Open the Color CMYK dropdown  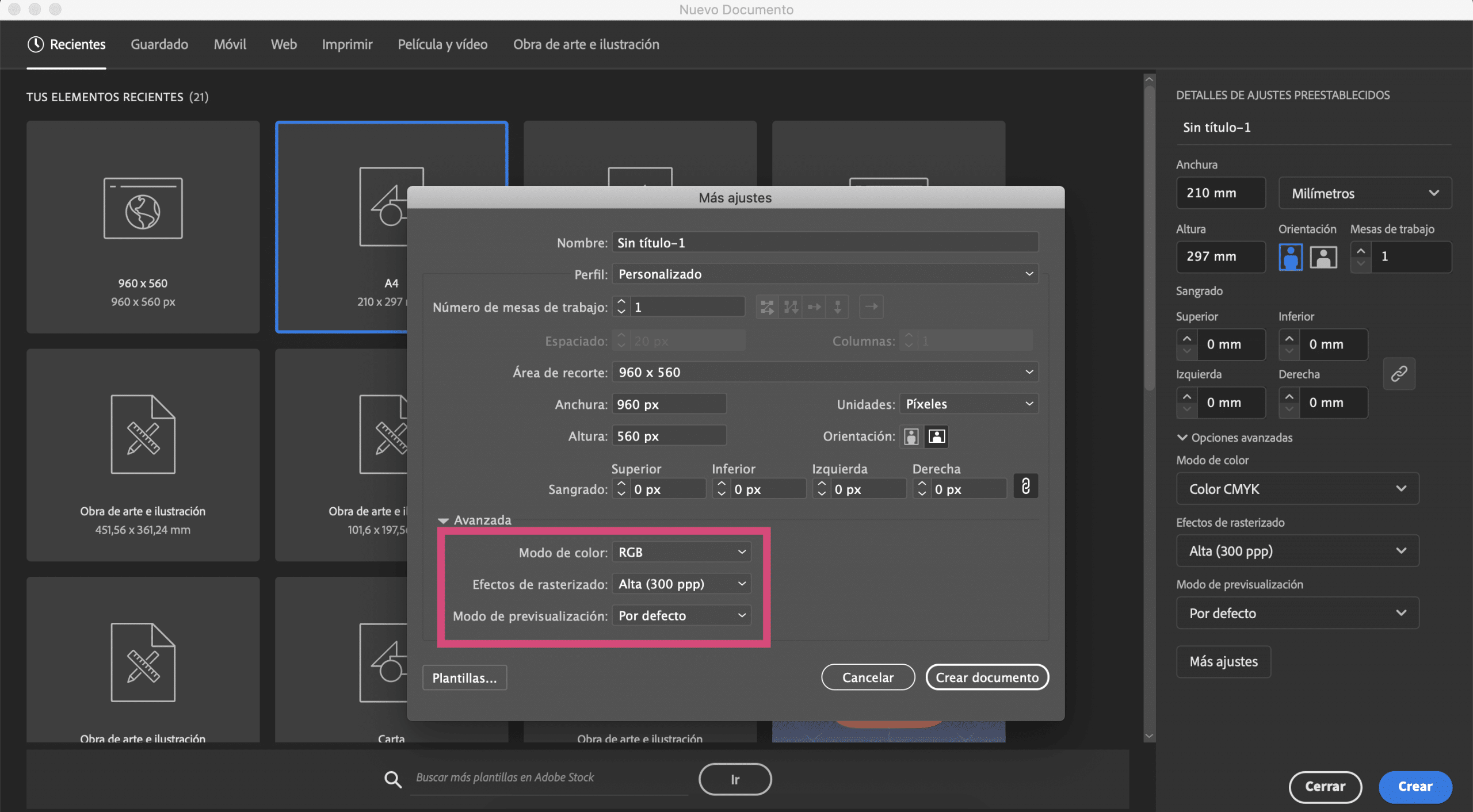(x=1298, y=489)
